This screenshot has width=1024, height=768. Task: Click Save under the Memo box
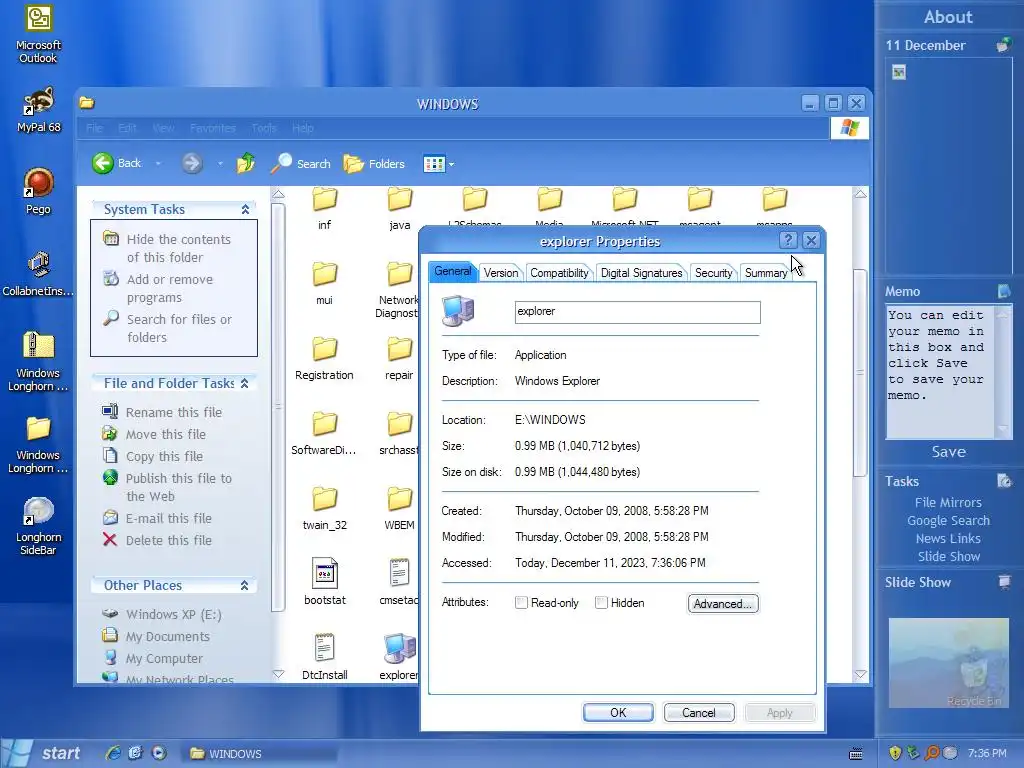click(948, 452)
